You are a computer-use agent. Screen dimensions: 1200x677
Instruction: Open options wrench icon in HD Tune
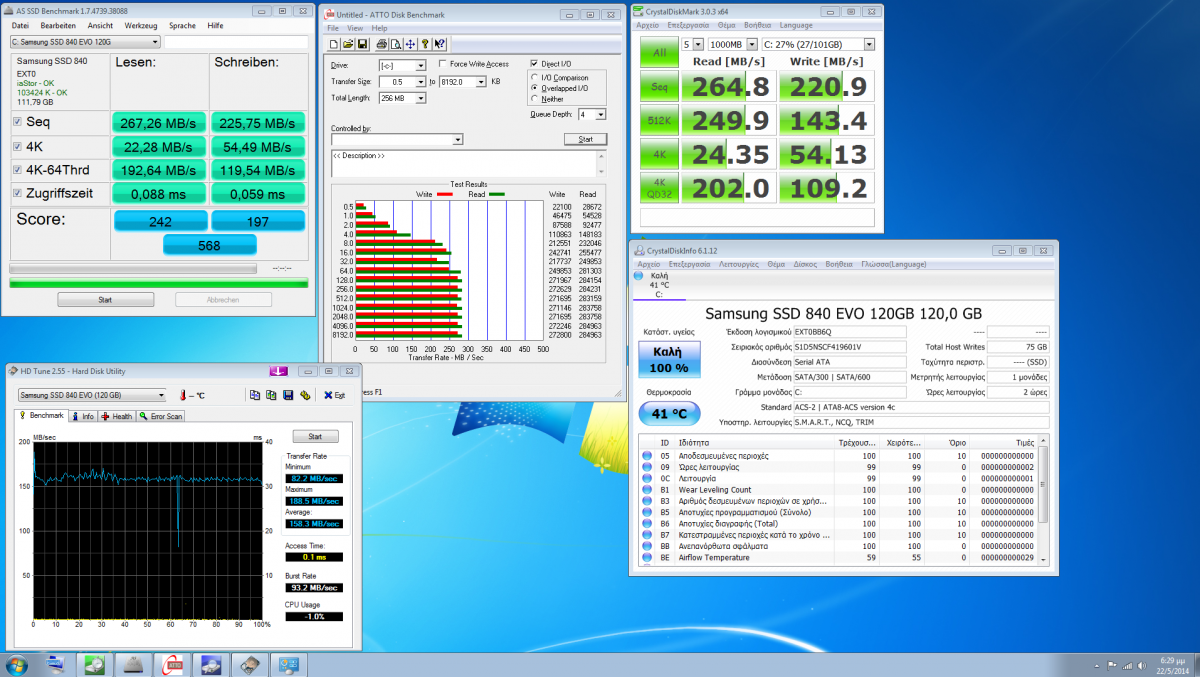305,395
